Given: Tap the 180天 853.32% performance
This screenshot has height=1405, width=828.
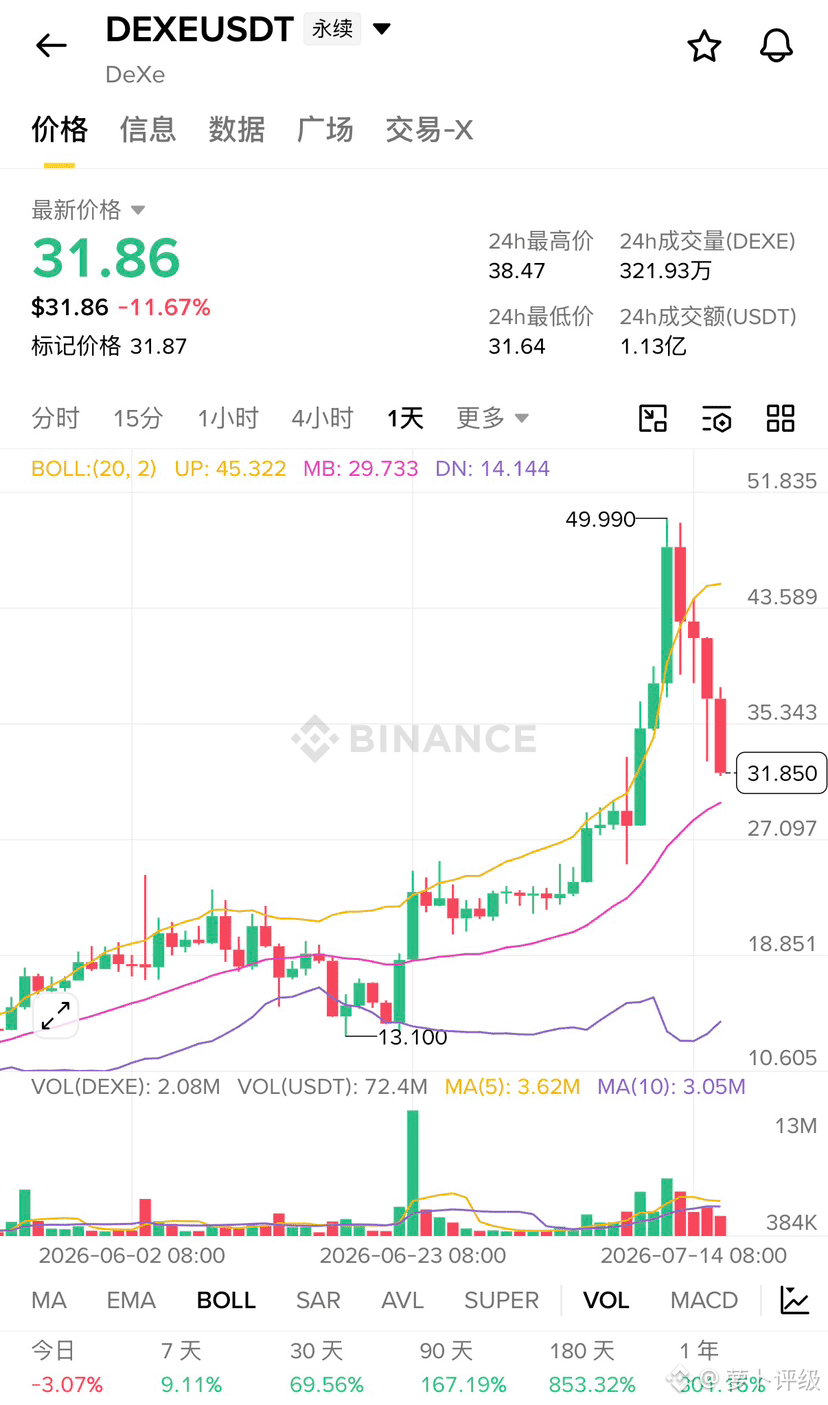Looking at the screenshot, I should point(592,1368).
